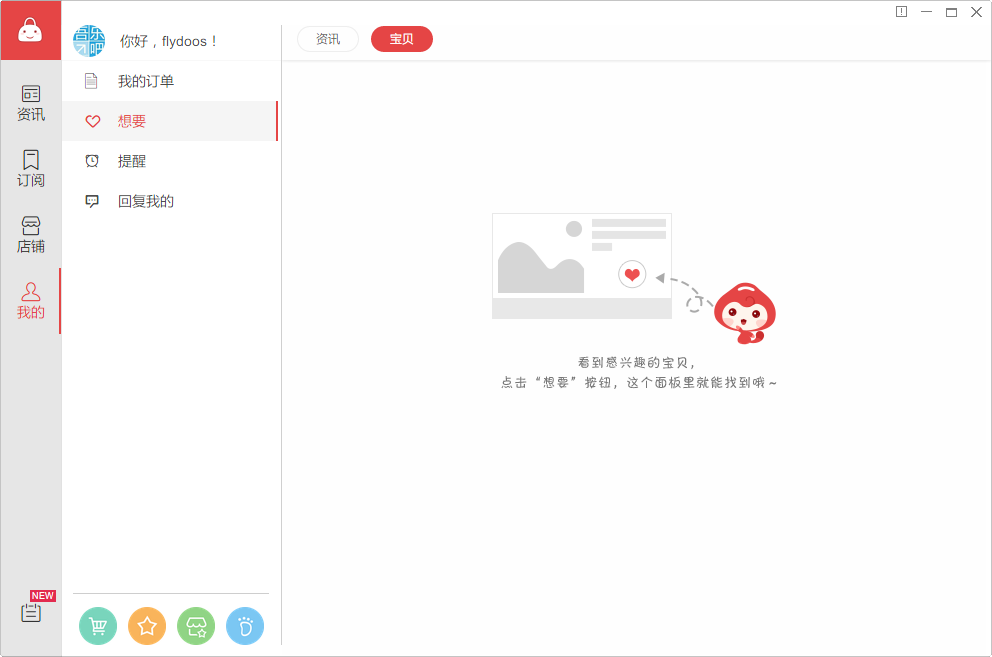The width and height of the screenshot is (992, 657).
Task: Open 提醒 menu item
Action: click(170, 161)
